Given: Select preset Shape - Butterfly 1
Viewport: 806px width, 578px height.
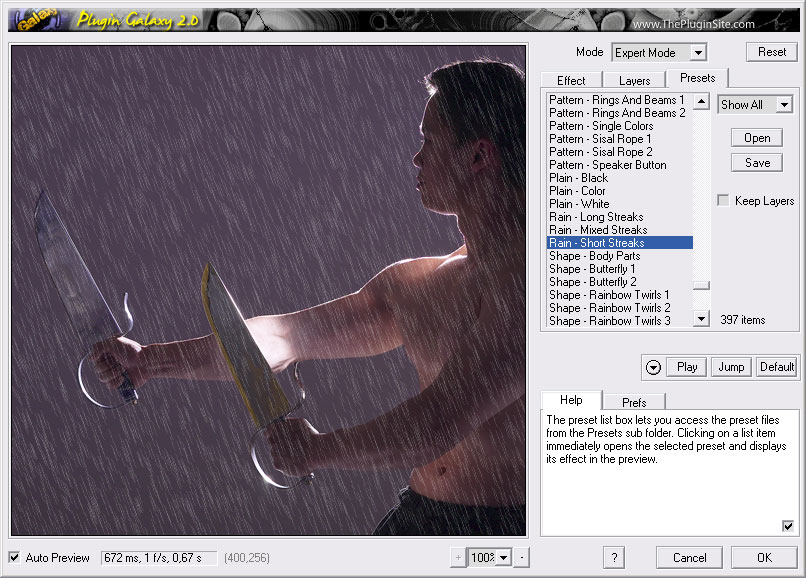Looking at the screenshot, I should 620,269.
